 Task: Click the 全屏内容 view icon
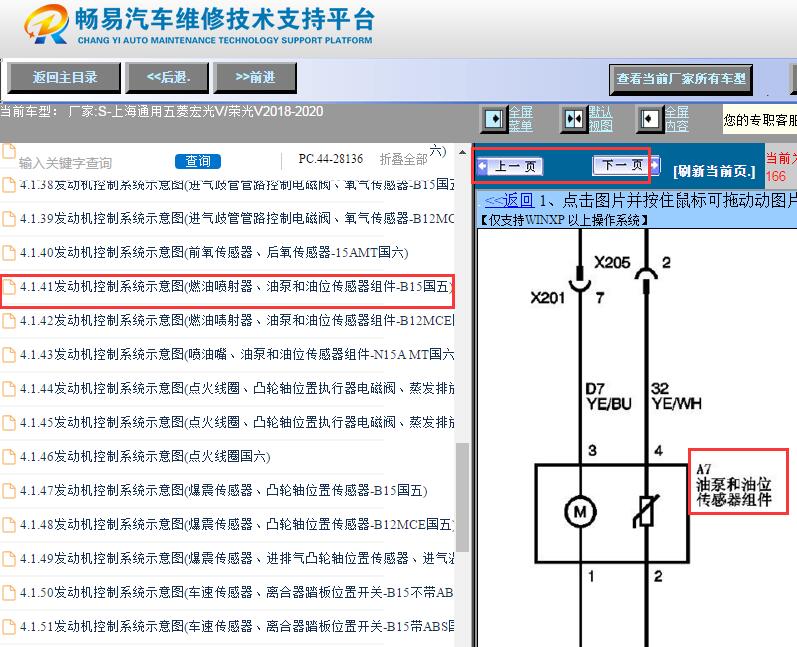click(x=650, y=119)
